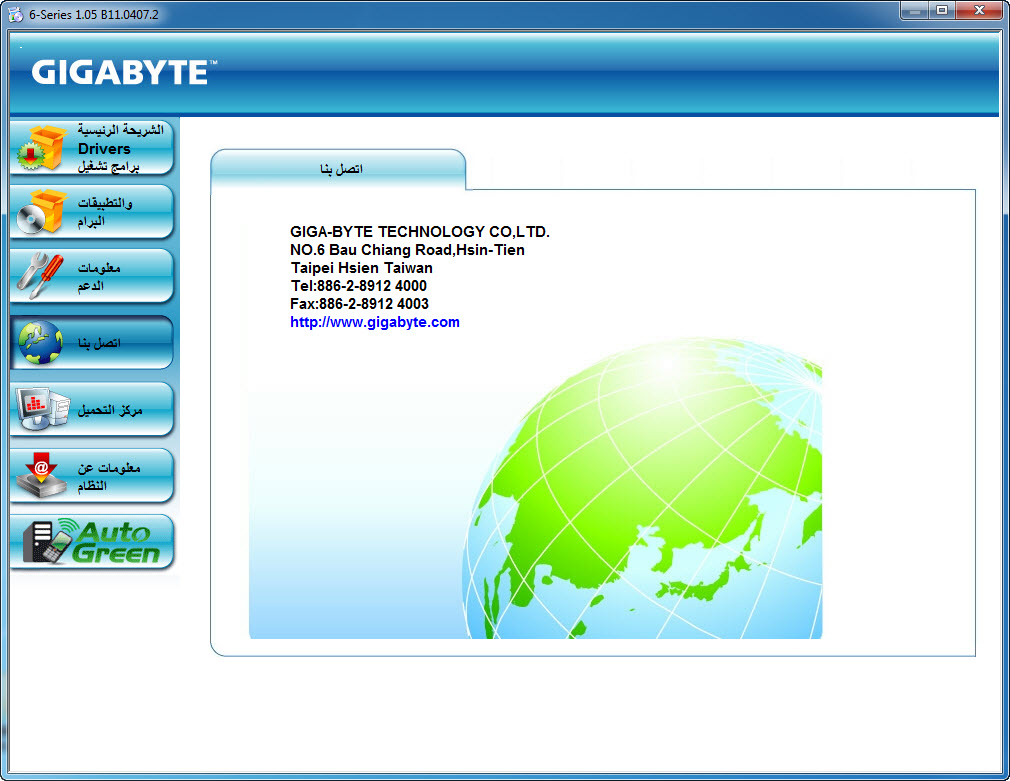1010x781 pixels.
Task: Click the GIGABYTE logo in the banner
Action: [124, 72]
